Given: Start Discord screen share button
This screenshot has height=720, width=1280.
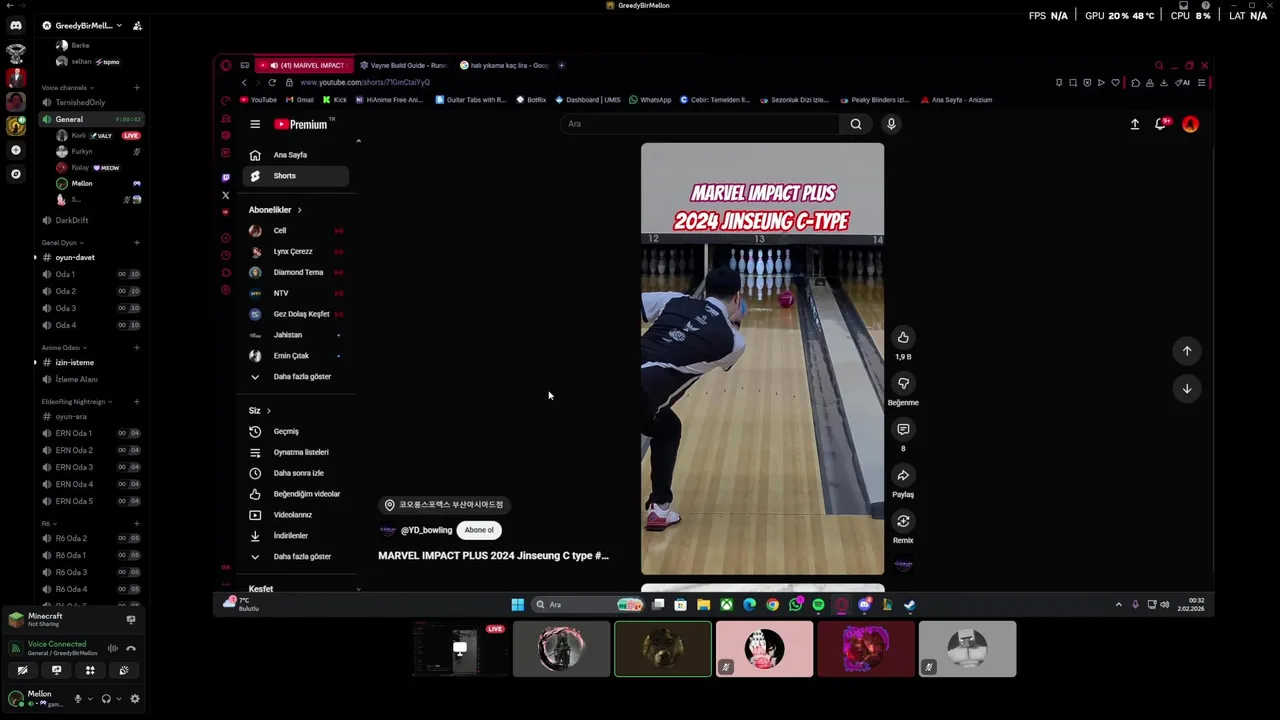Looking at the screenshot, I should pyautogui.click(x=56, y=670).
